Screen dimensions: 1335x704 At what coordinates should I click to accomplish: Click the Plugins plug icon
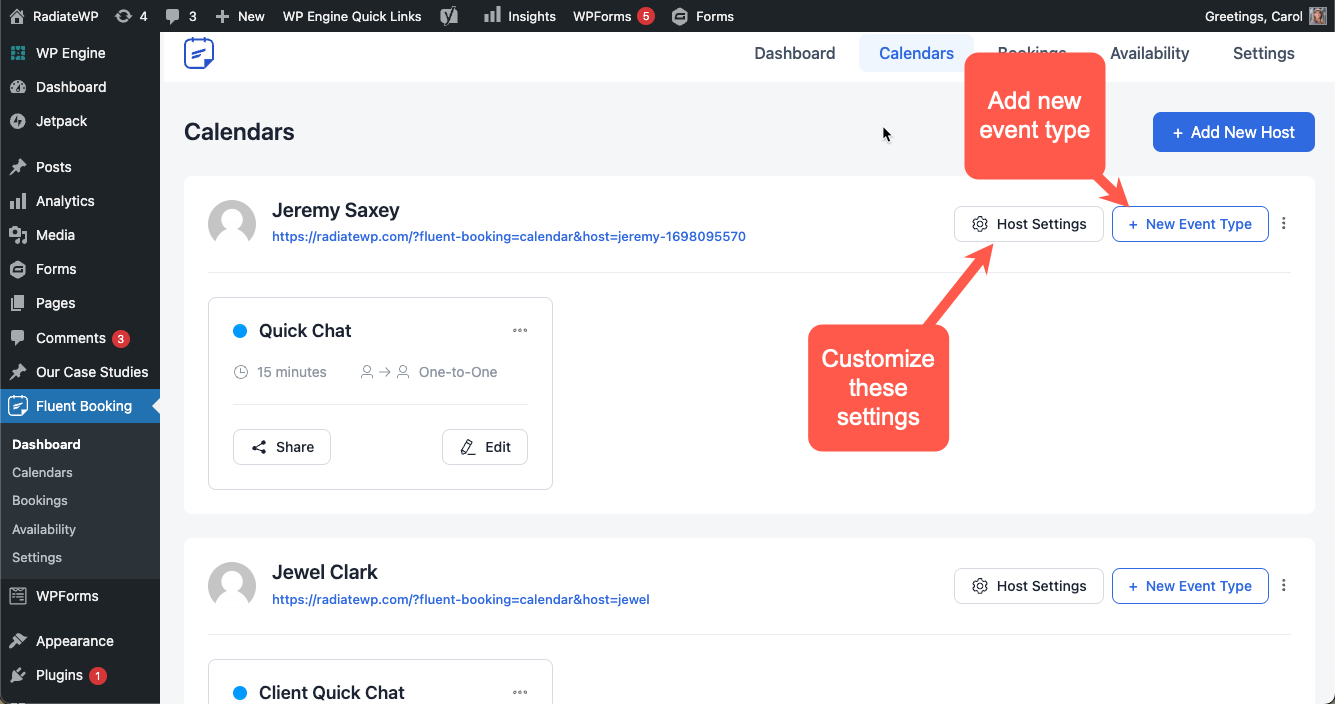(18, 675)
